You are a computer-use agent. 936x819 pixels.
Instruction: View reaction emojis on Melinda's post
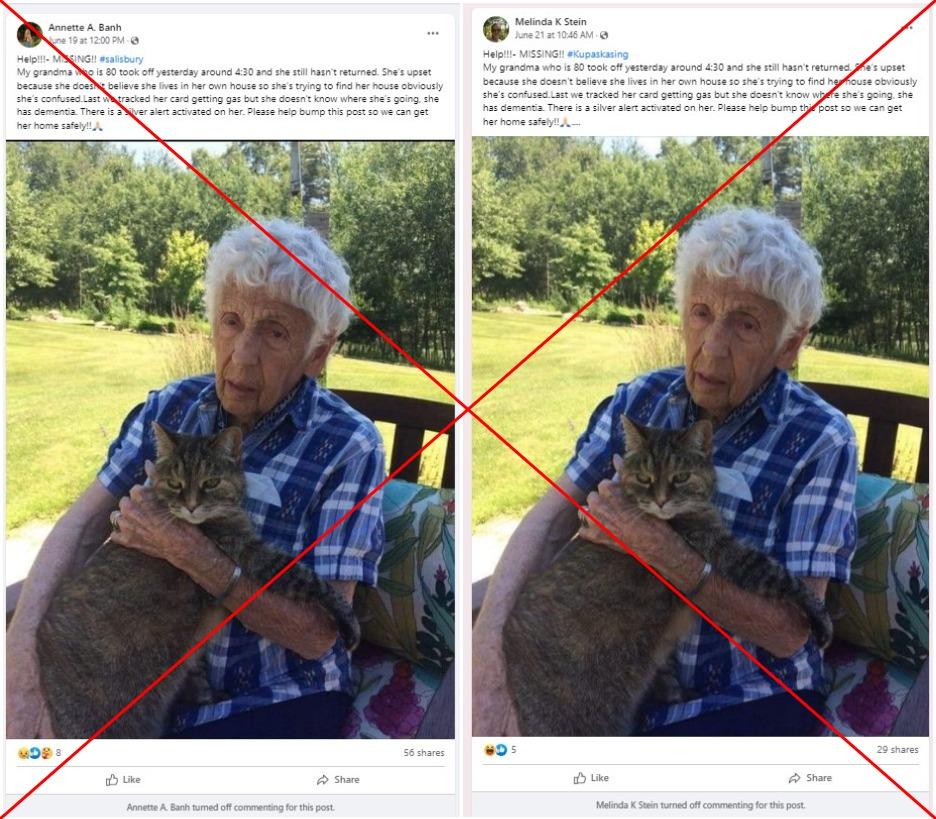click(x=495, y=750)
